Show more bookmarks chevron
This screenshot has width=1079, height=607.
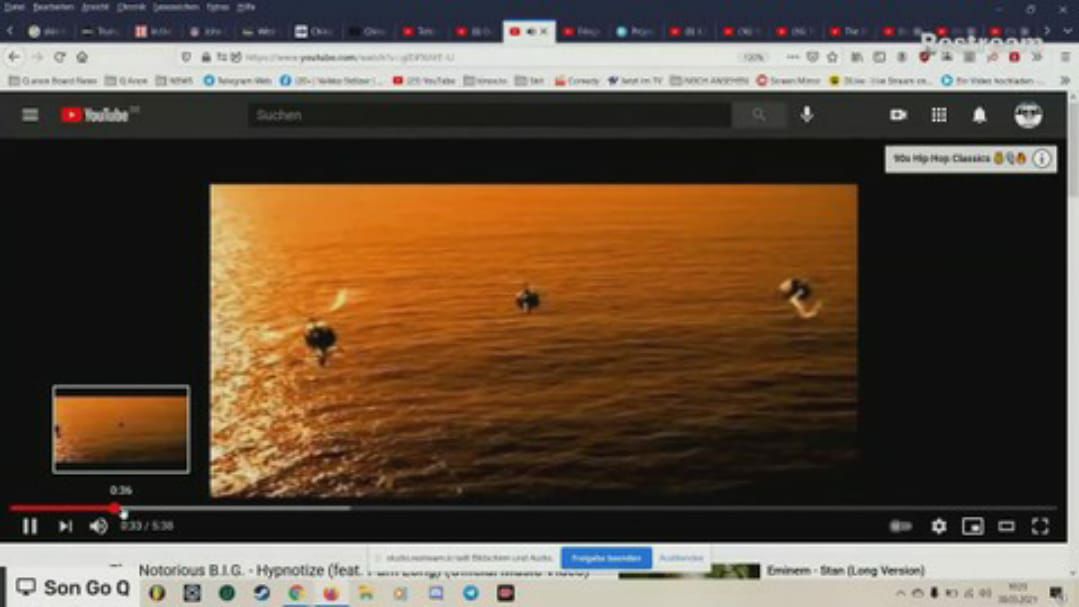pyautogui.click(x=1065, y=81)
